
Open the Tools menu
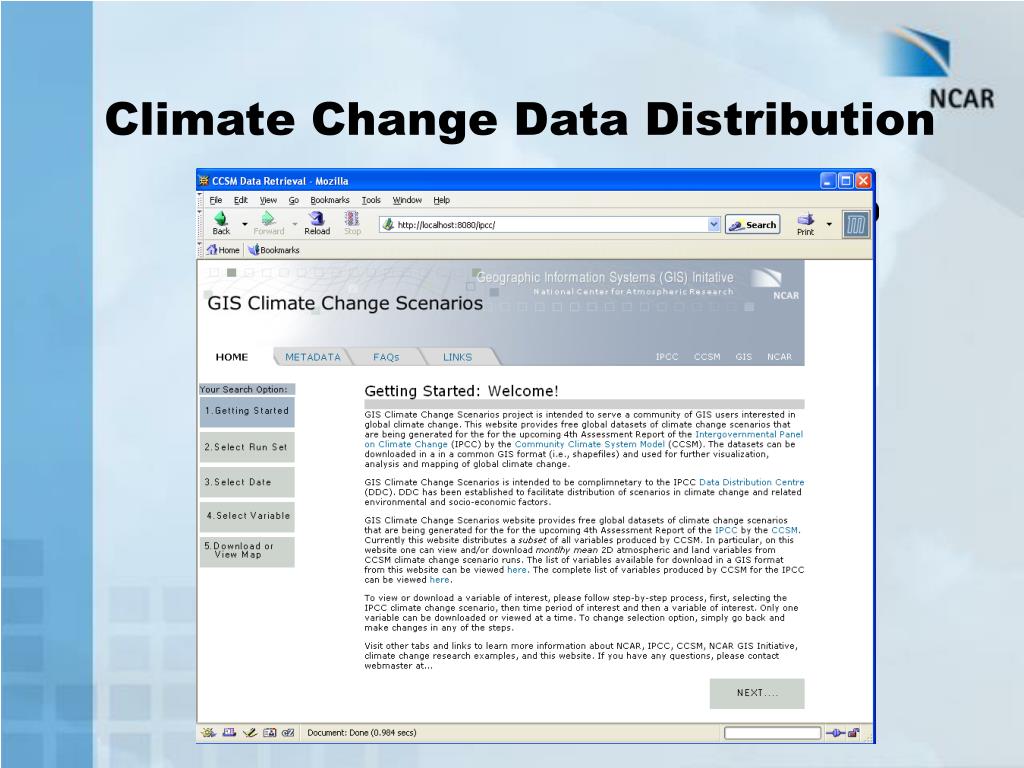point(371,200)
